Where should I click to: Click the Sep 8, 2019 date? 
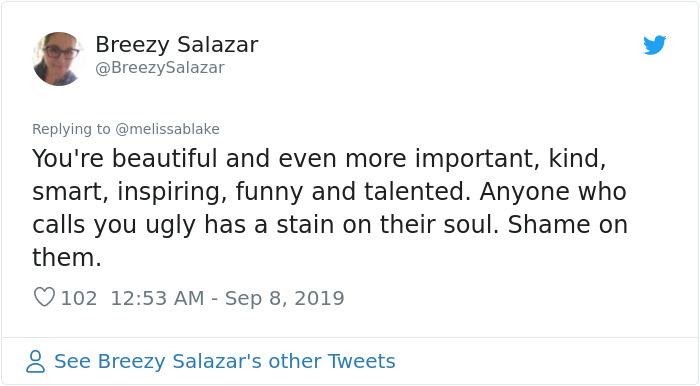tap(284, 298)
